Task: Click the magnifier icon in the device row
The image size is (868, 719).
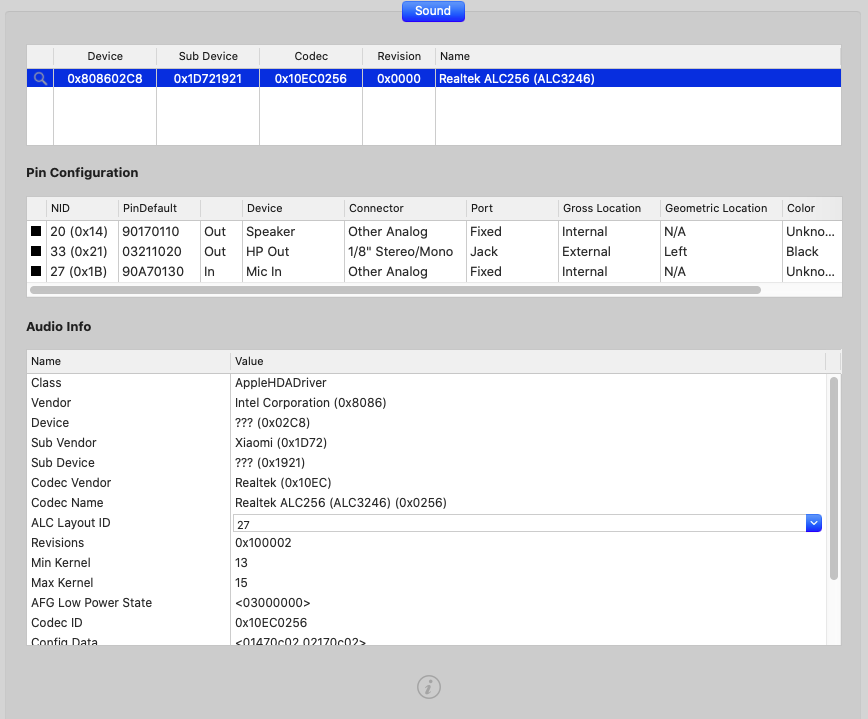Action: tap(40, 79)
